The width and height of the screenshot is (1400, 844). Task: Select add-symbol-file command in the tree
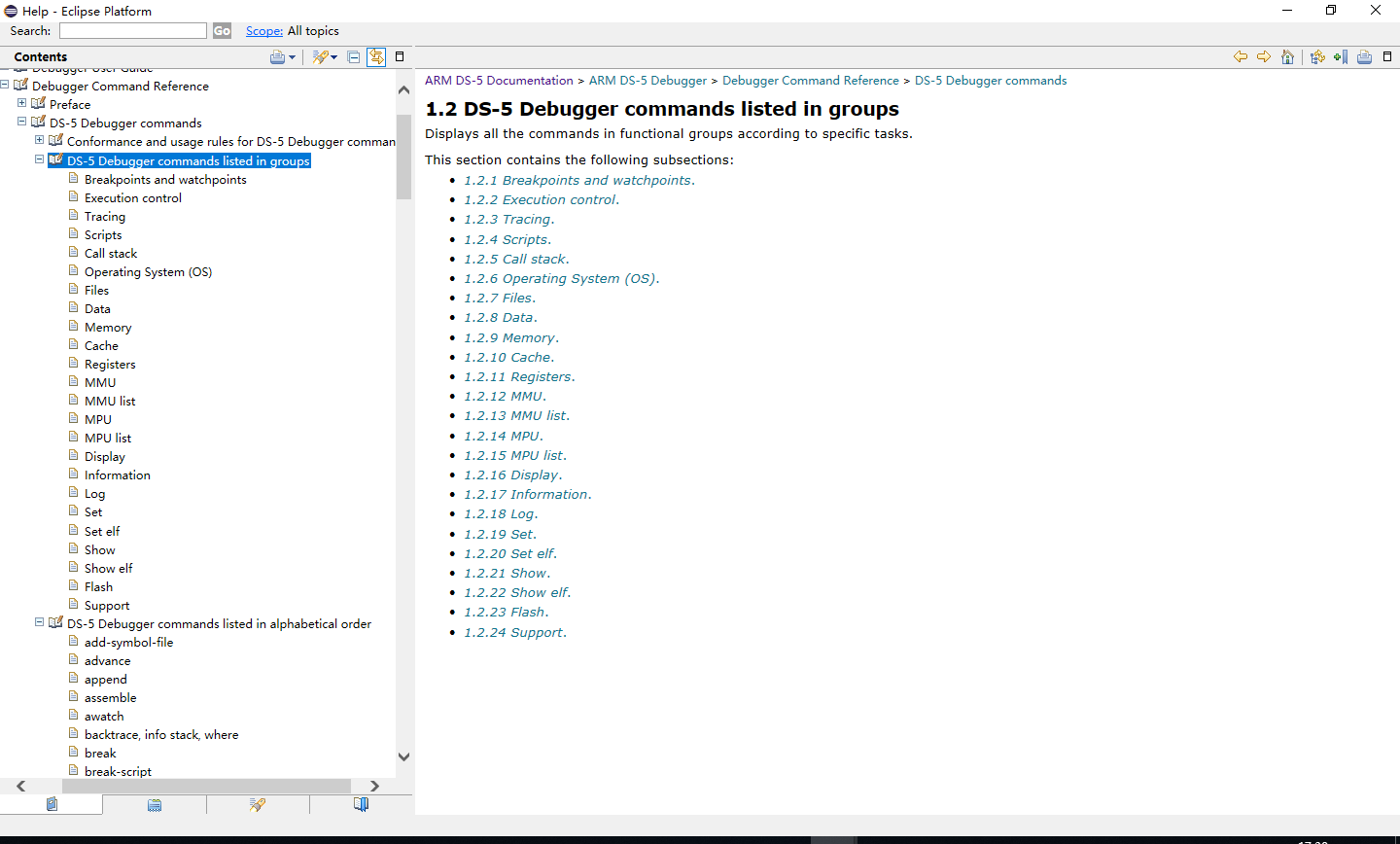coord(128,643)
